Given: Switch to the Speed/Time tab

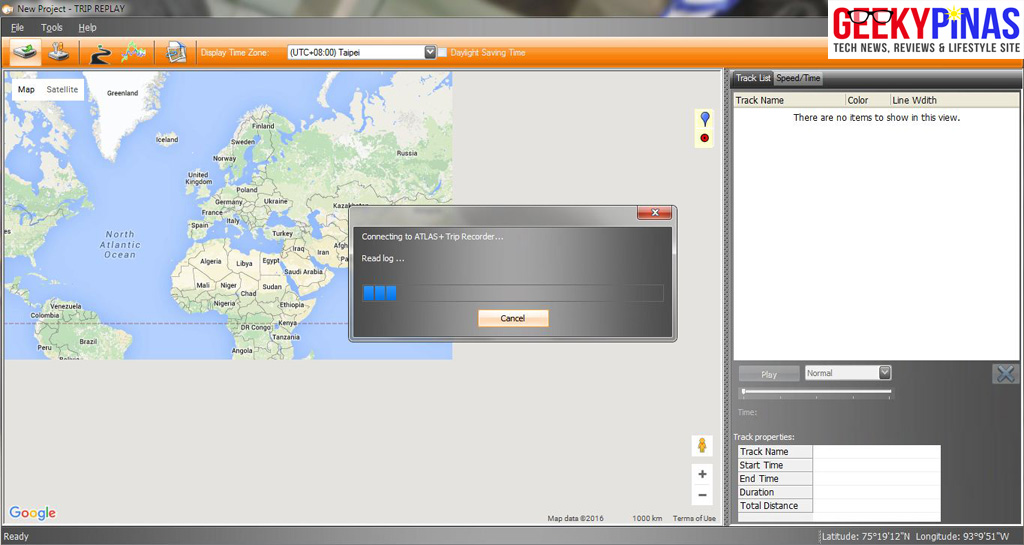Looking at the screenshot, I should [798, 78].
